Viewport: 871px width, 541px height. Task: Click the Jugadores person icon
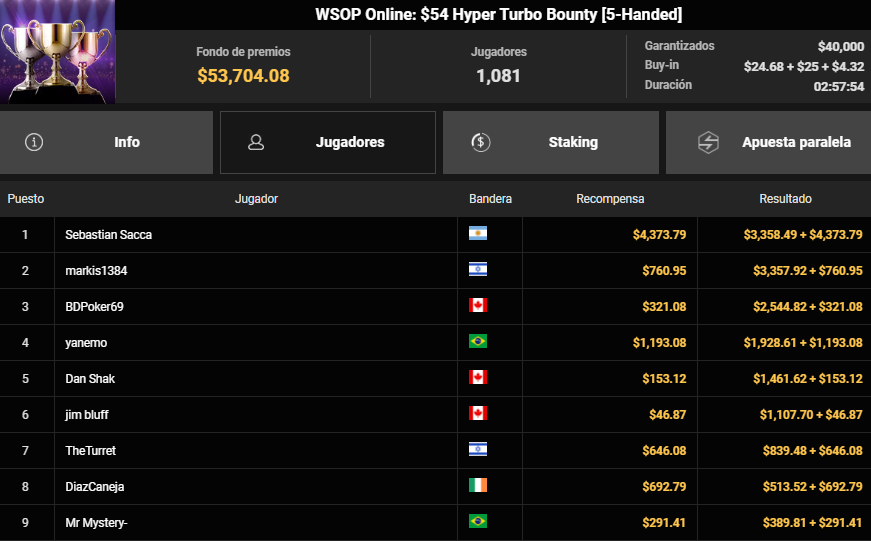pos(256,142)
